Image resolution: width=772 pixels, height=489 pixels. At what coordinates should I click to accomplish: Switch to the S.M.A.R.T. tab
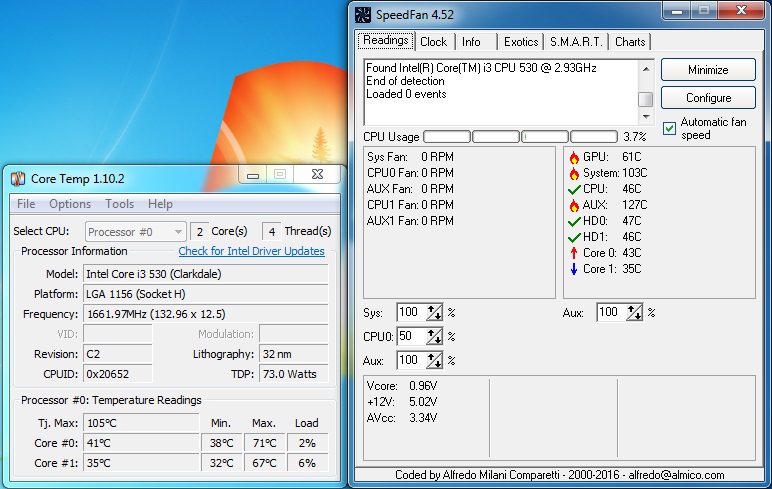(x=576, y=42)
